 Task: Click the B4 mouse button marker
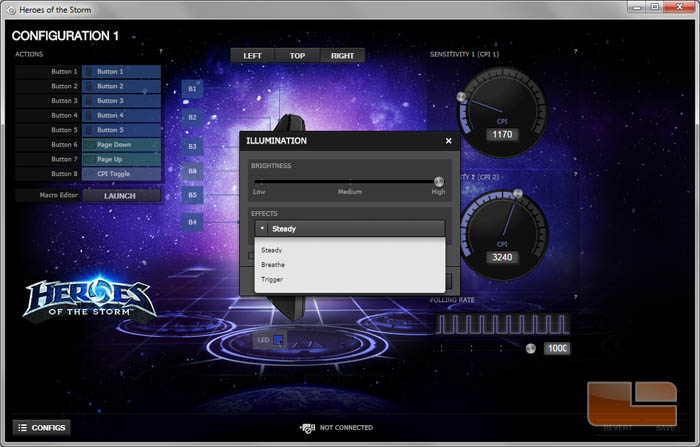[192, 222]
